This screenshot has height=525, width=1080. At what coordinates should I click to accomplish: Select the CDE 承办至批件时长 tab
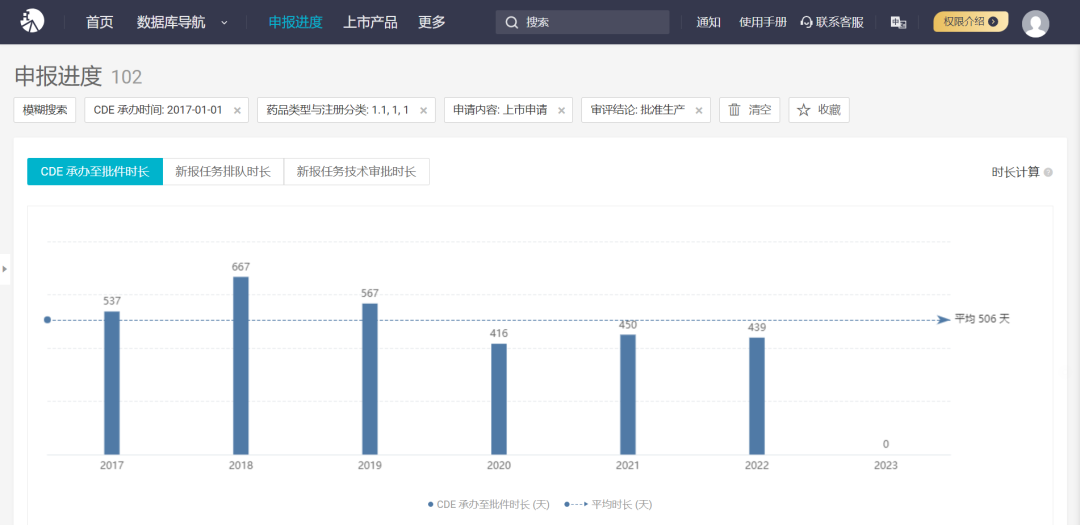tap(95, 172)
